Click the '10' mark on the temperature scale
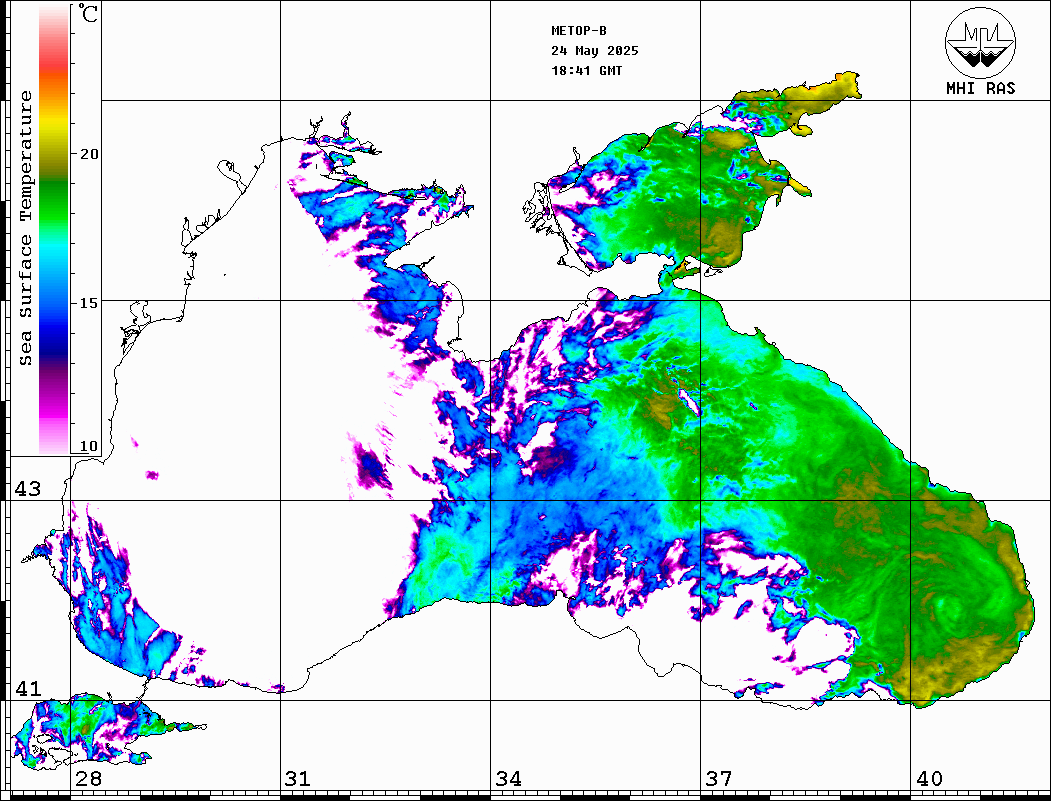 (88, 446)
